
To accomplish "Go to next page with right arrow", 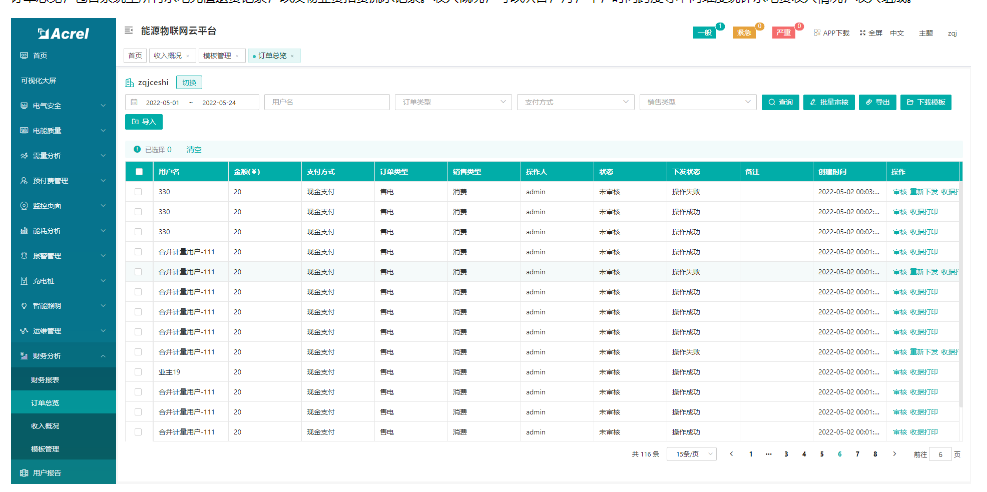I will pos(894,454).
